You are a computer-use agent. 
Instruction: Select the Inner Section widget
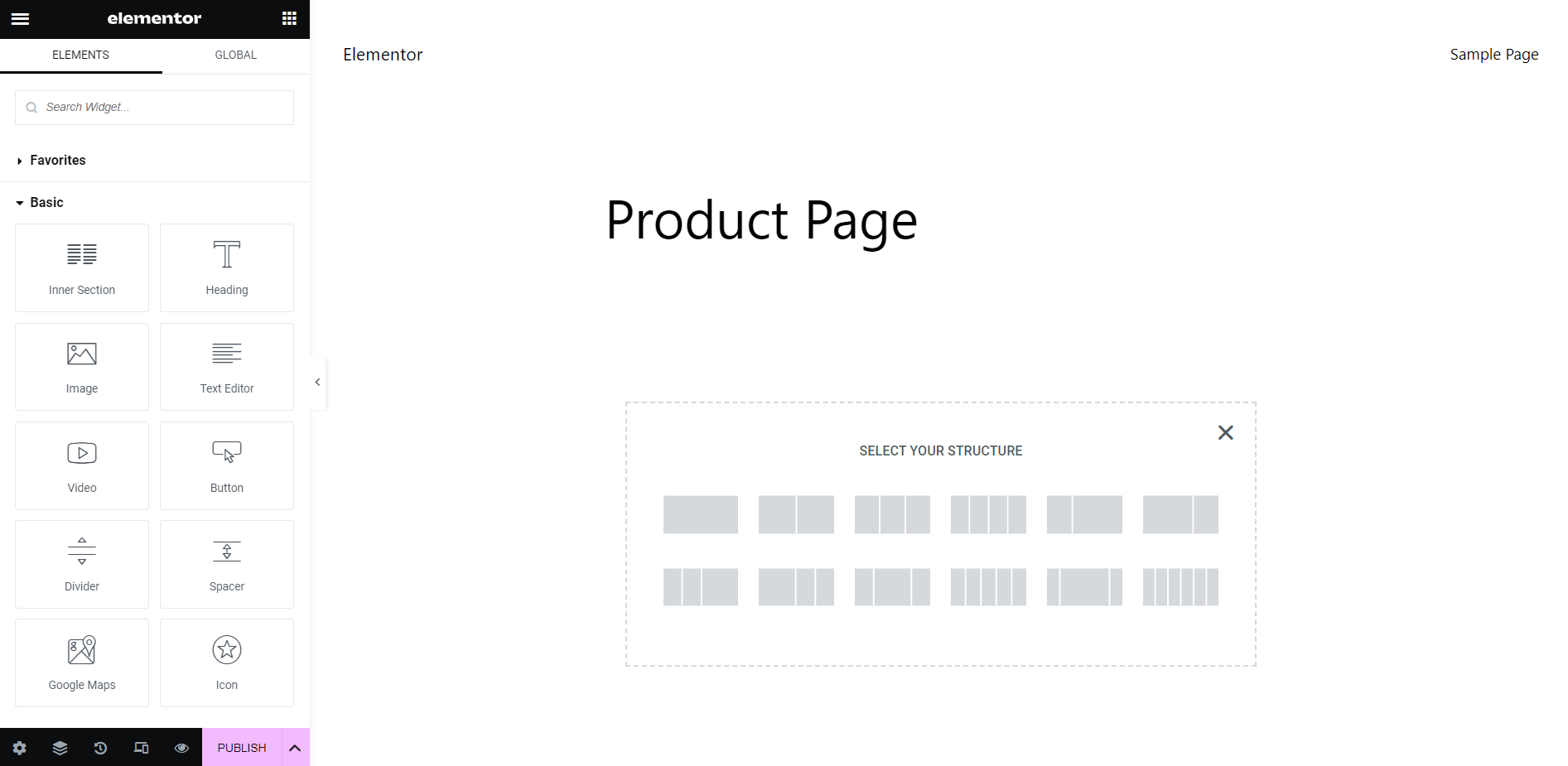tap(82, 267)
